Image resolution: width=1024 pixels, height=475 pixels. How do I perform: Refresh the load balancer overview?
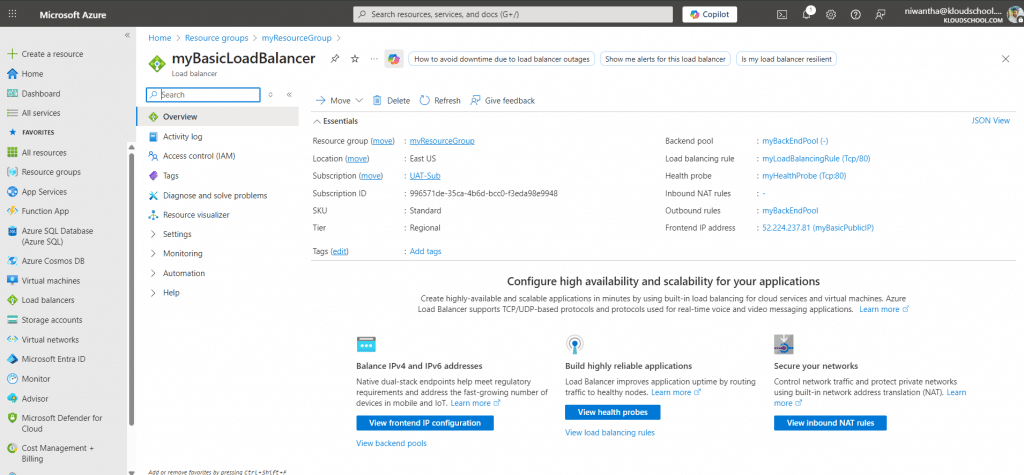click(440, 101)
